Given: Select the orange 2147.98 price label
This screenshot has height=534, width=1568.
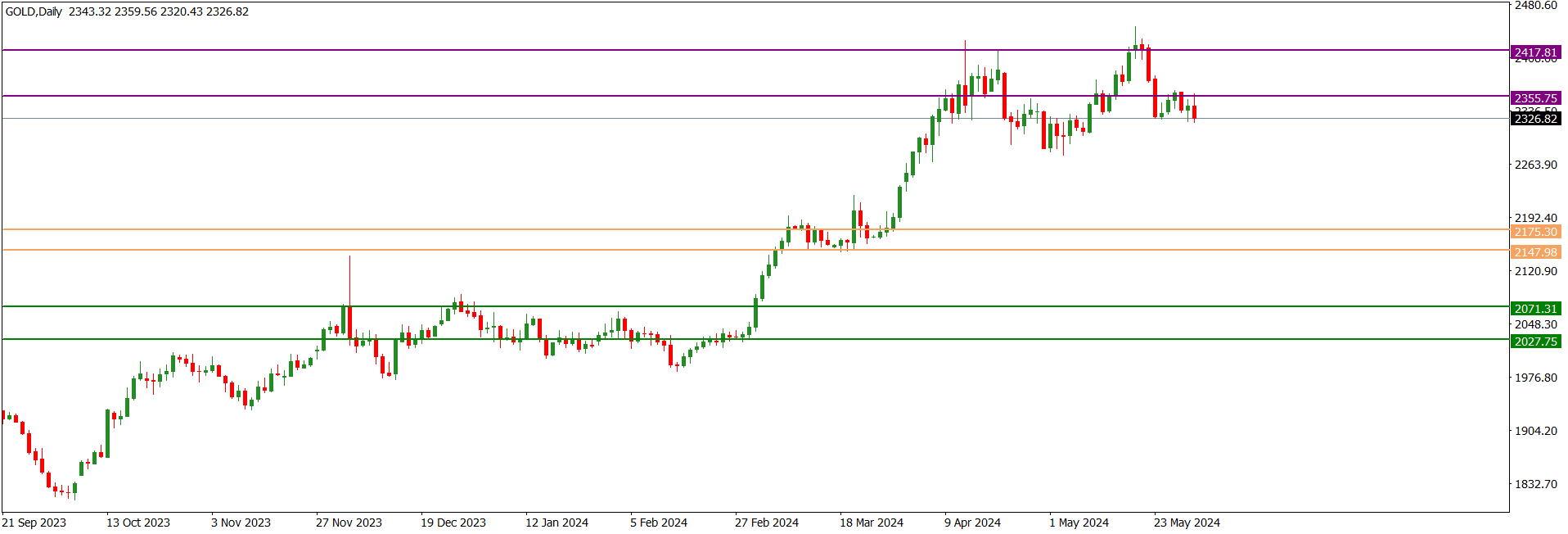Looking at the screenshot, I should (x=1535, y=252).
